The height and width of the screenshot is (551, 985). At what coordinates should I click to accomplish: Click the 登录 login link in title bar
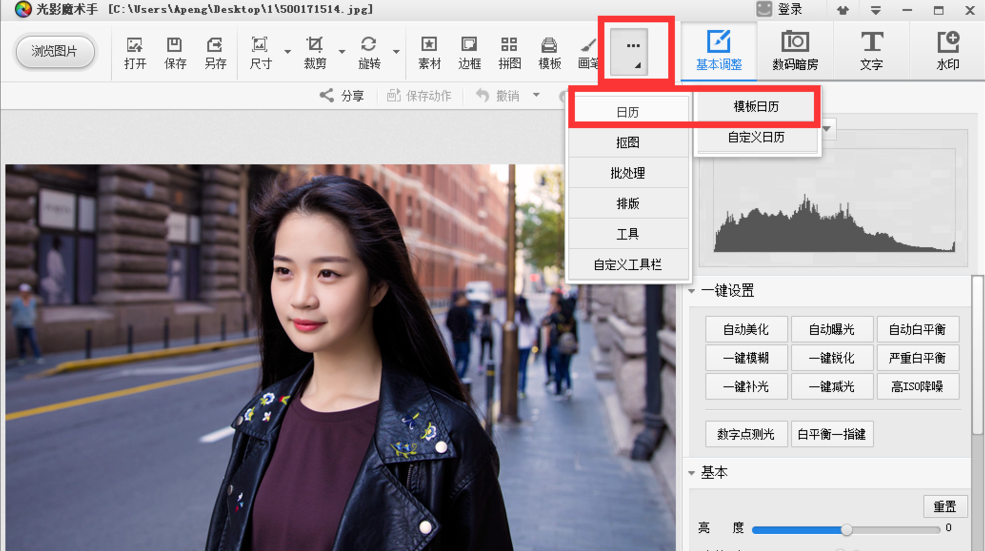(789, 9)
